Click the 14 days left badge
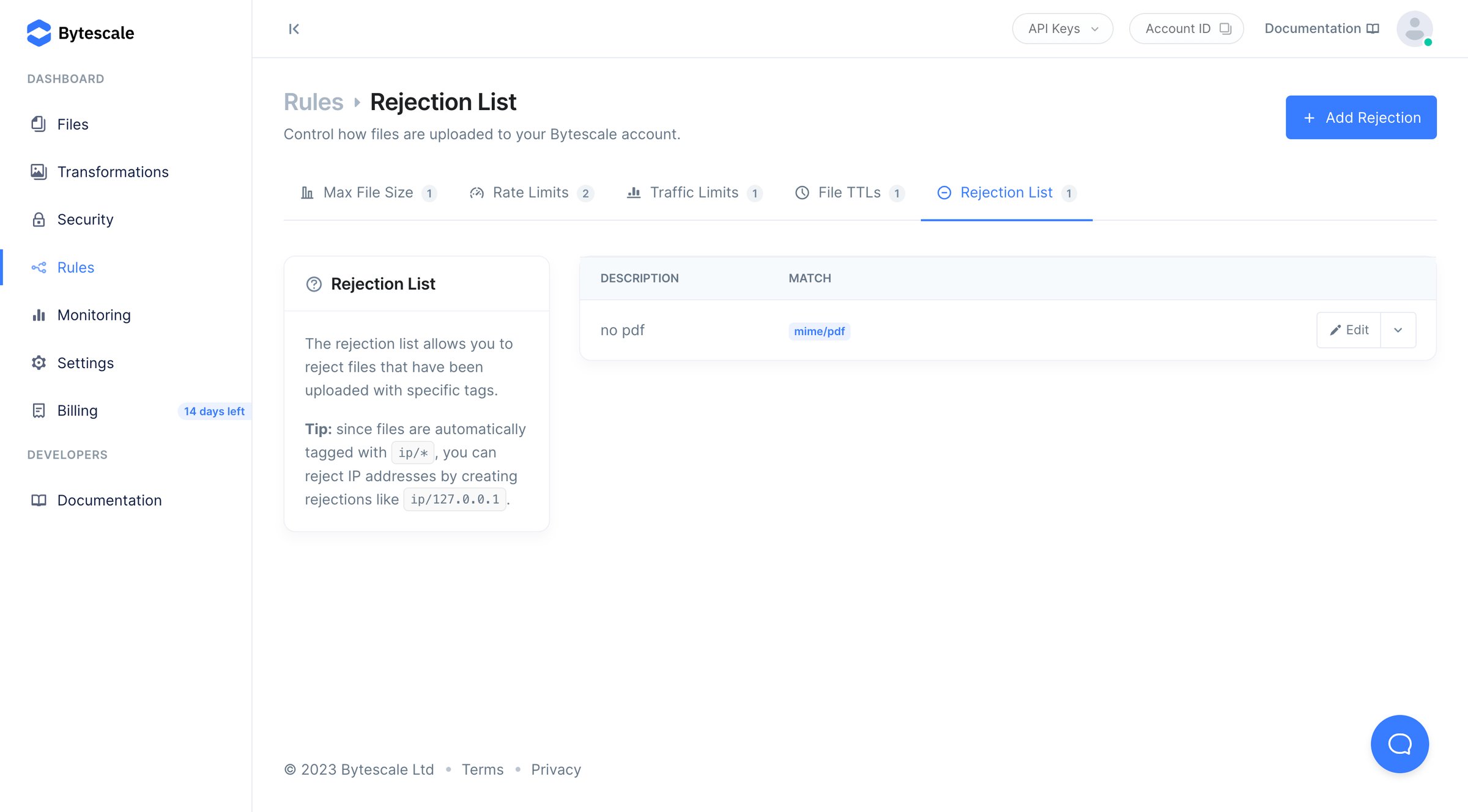Viewport: 1468px width, 812px height. [214, 411]
